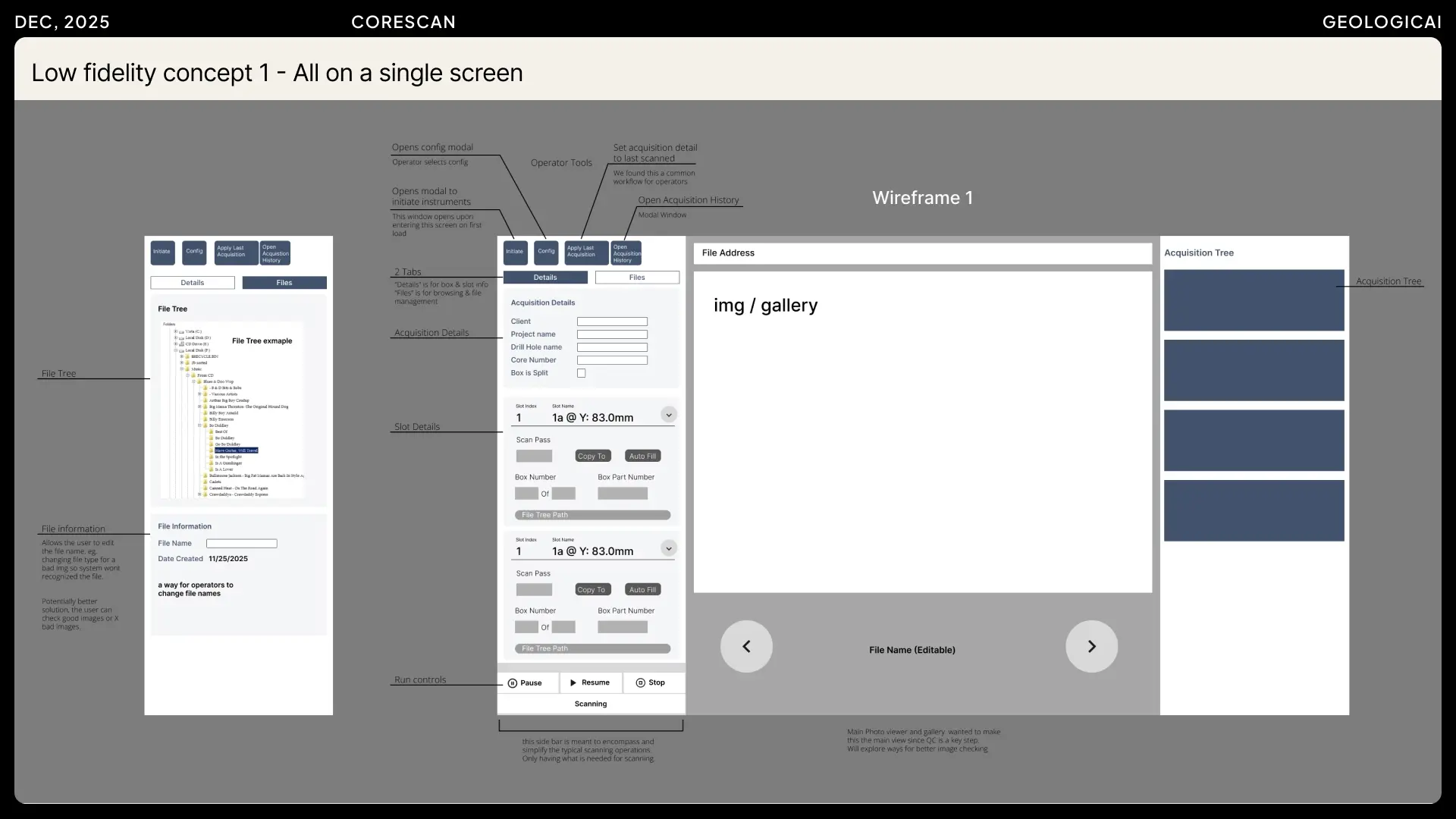Click the Client input field
The width and height of the screenshot is (1456, 819).
tap(612, 322)
